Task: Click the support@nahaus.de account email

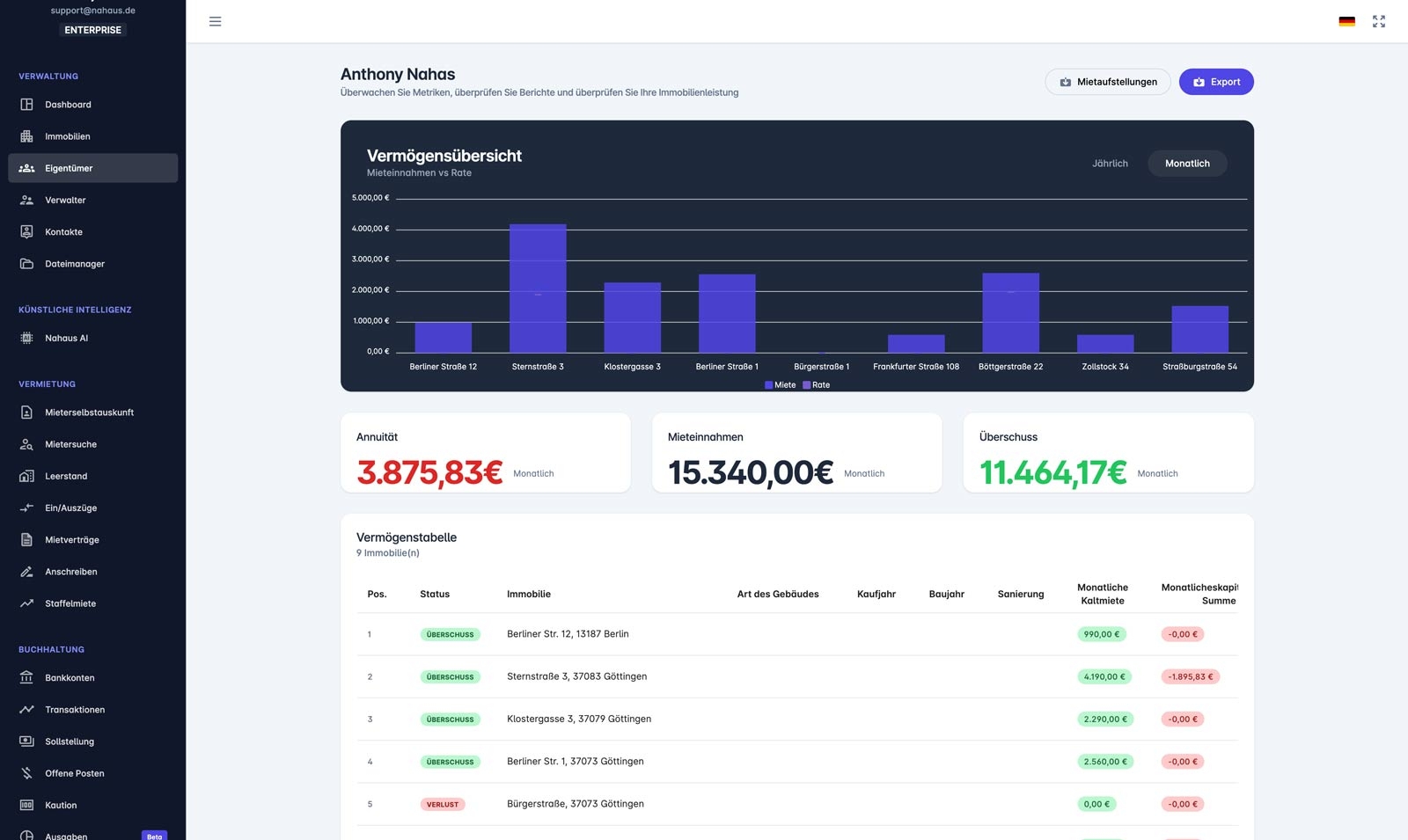Action: pyautogui.click(x=93, y=11)
